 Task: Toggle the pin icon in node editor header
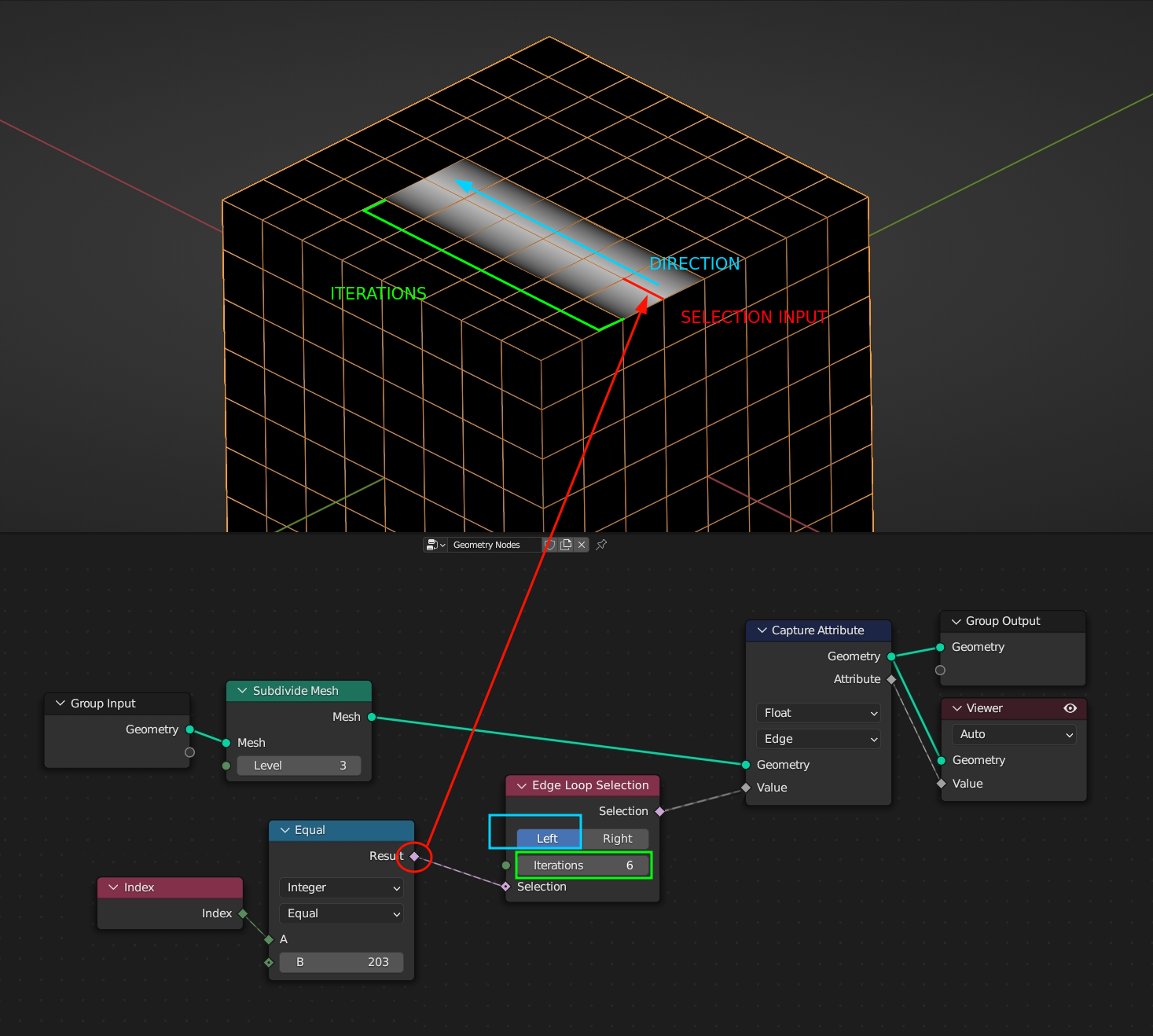pyautogui.click(x=601, y=545)
